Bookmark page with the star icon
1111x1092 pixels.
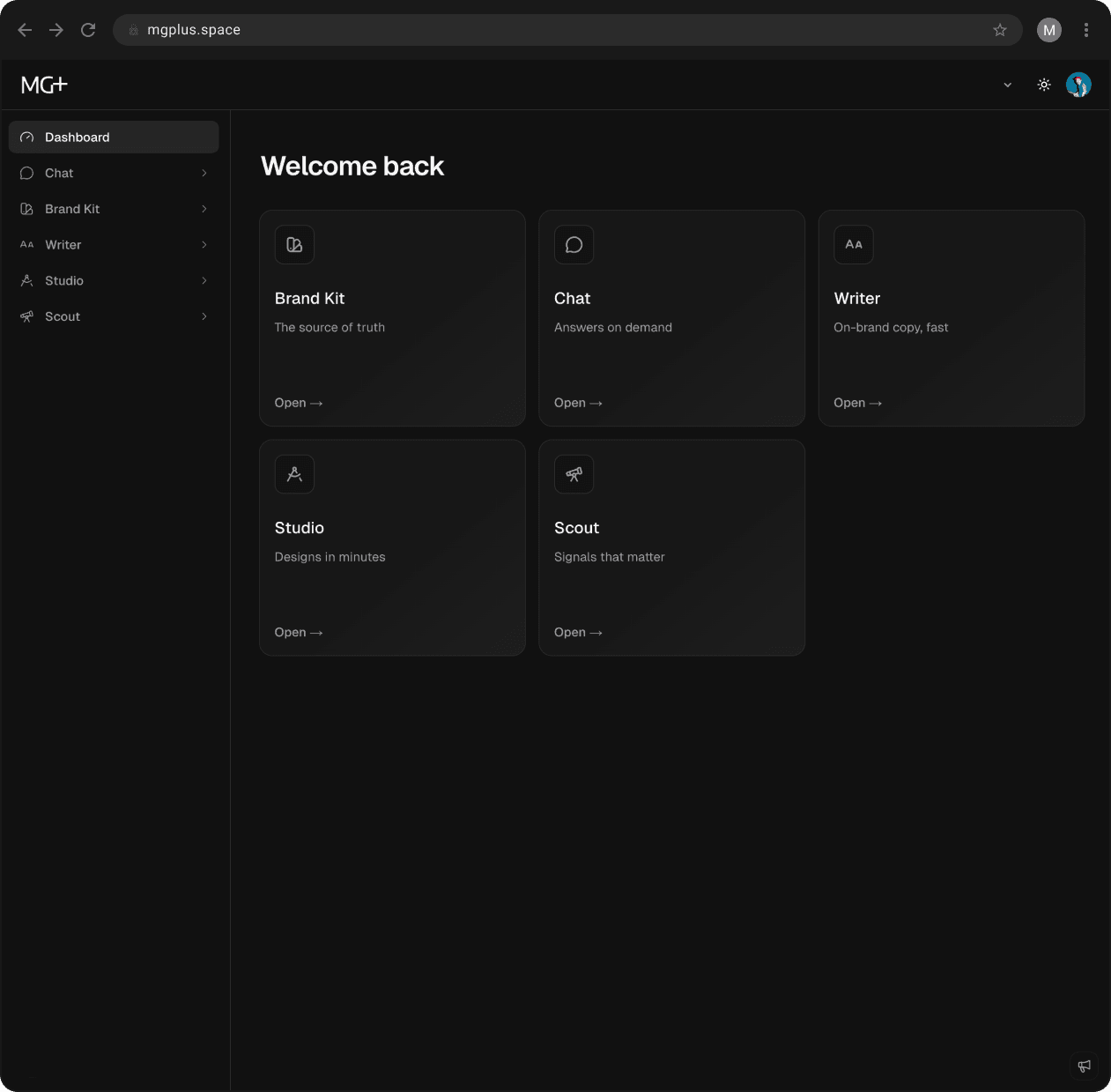[x=1000, y=30]
